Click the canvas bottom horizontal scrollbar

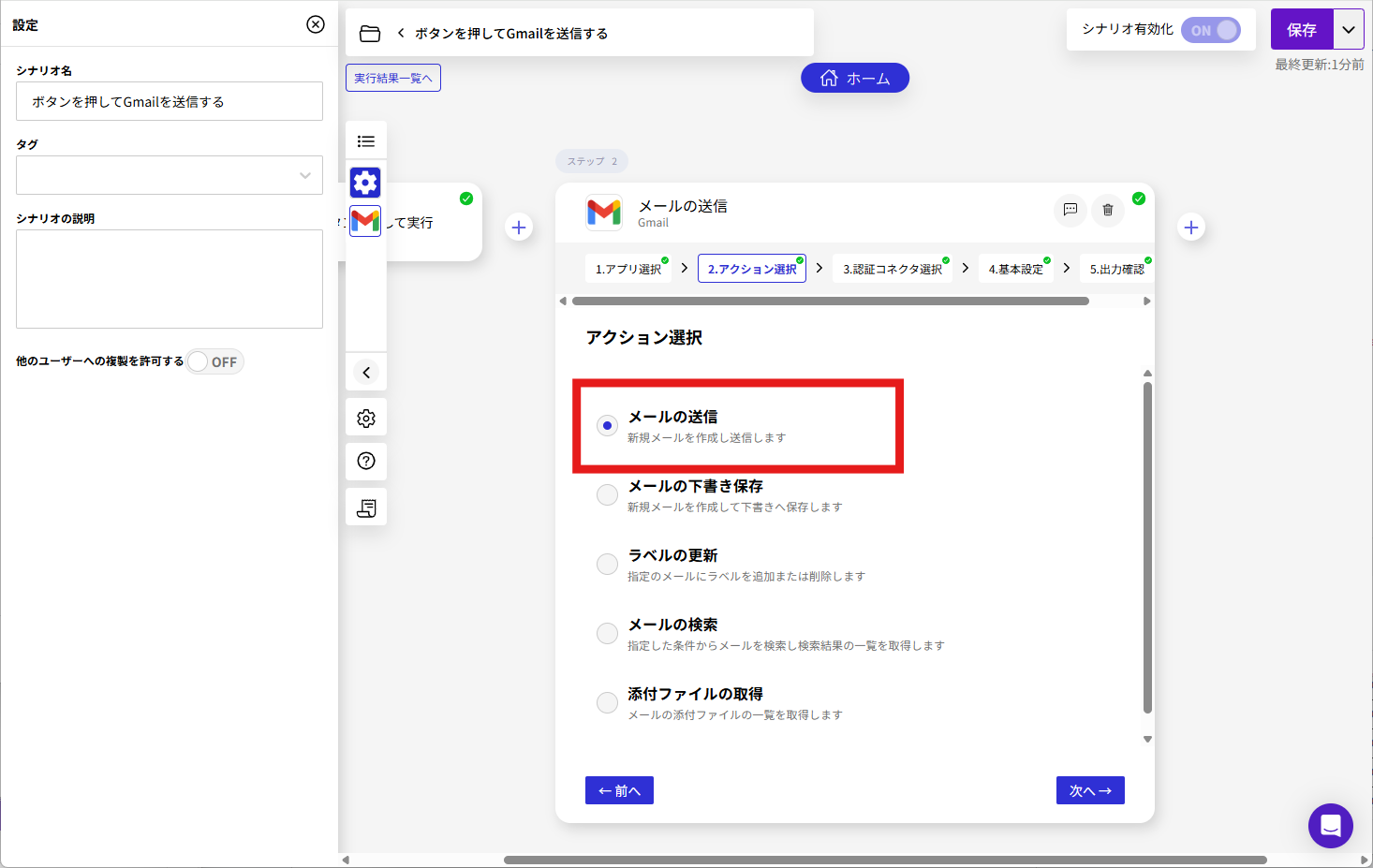885,860
